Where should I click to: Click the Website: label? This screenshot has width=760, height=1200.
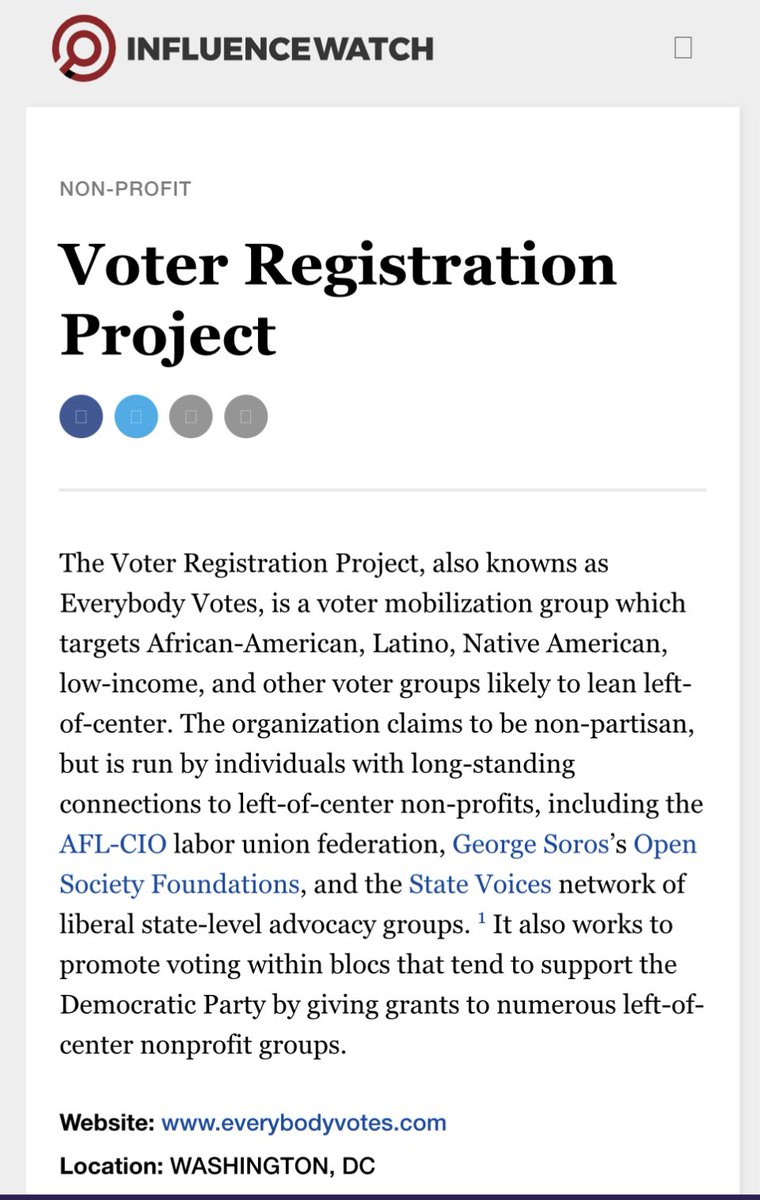[x=107, y=1122]
